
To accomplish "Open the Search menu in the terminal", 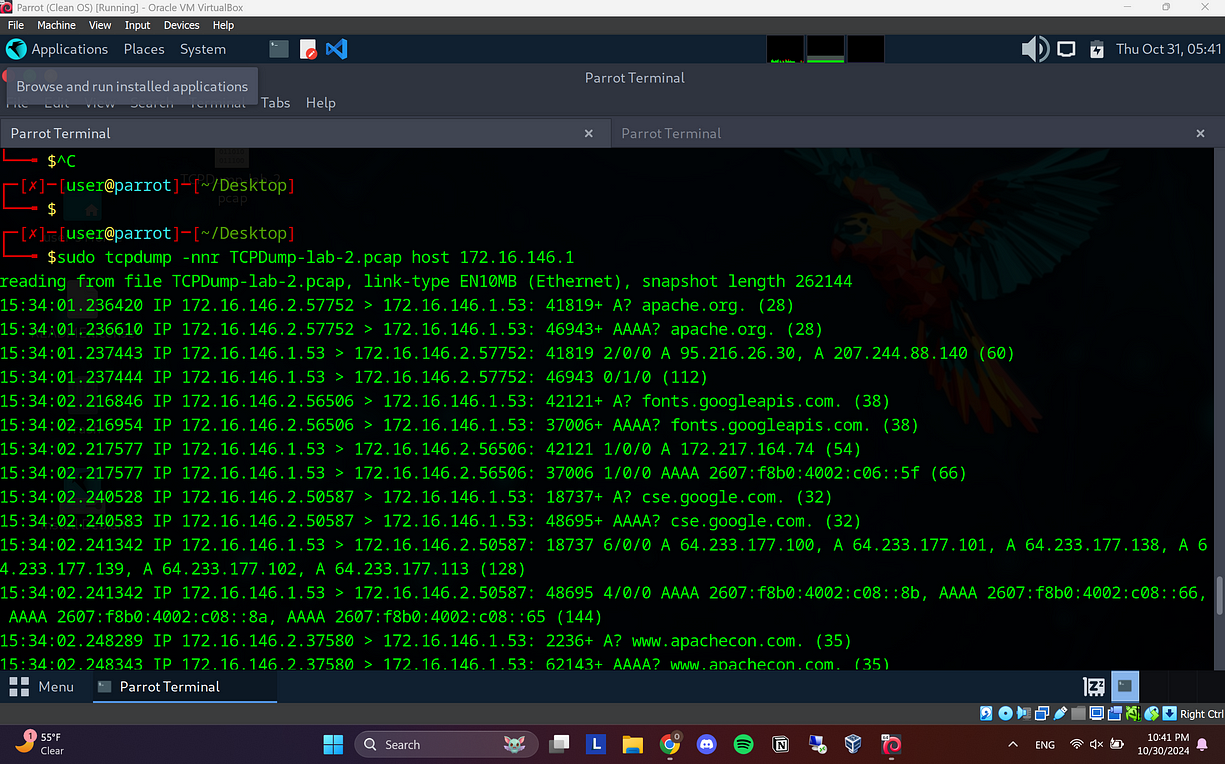I will click(152, 103).
